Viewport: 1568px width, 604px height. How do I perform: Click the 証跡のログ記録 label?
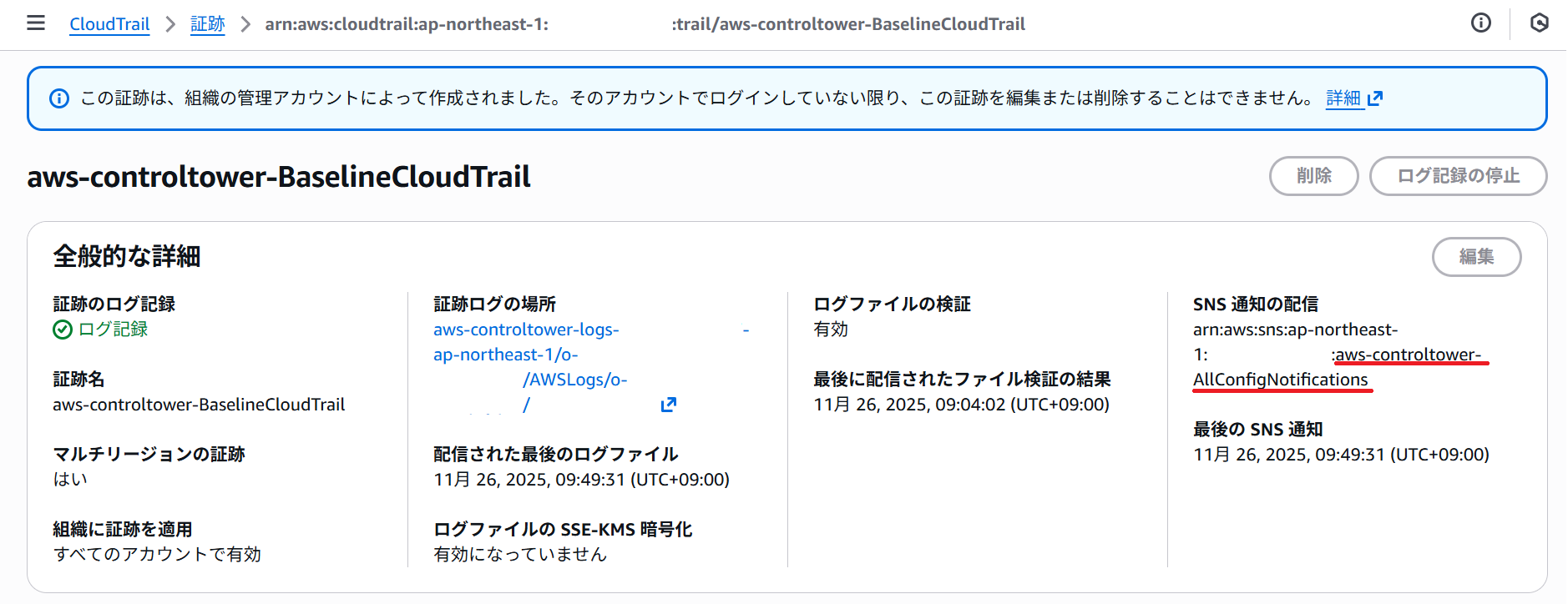[114, 305]
